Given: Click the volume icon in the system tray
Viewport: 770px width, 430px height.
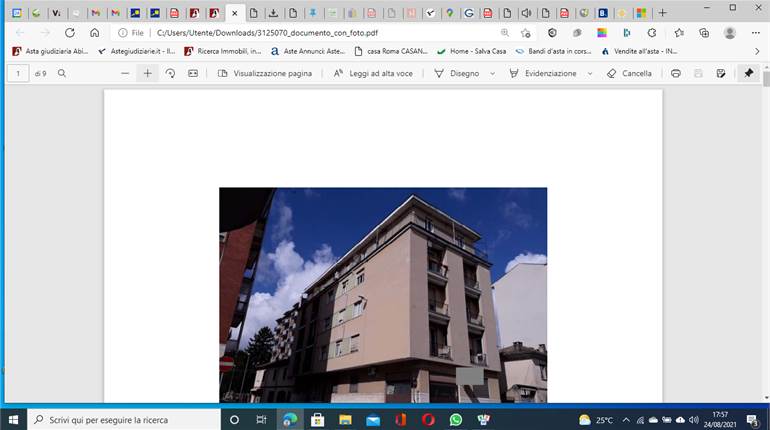Looking at the screenshot, I should [693, 420].
